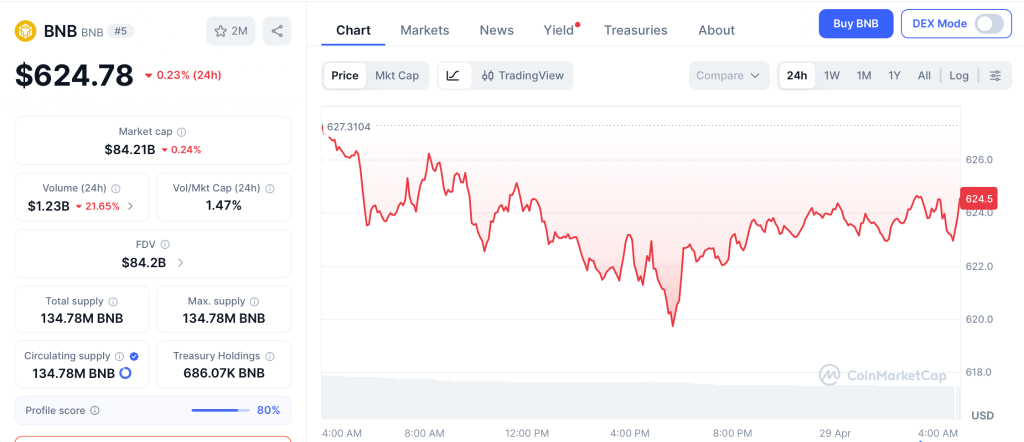Click Profile score info icon
Image resolution: width=1024 pixels, height=442 pixels.
click(x=95, y=410)
